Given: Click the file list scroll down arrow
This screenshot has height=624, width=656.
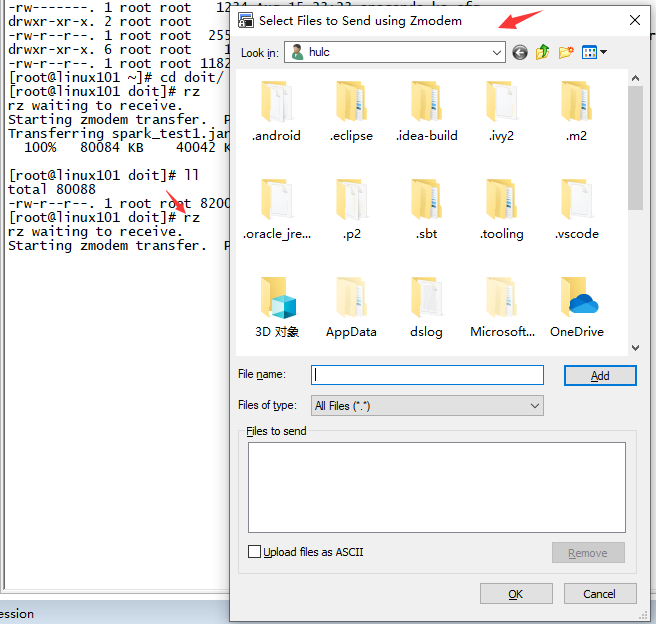Looking at the screenshot, I should coord(636,348).
